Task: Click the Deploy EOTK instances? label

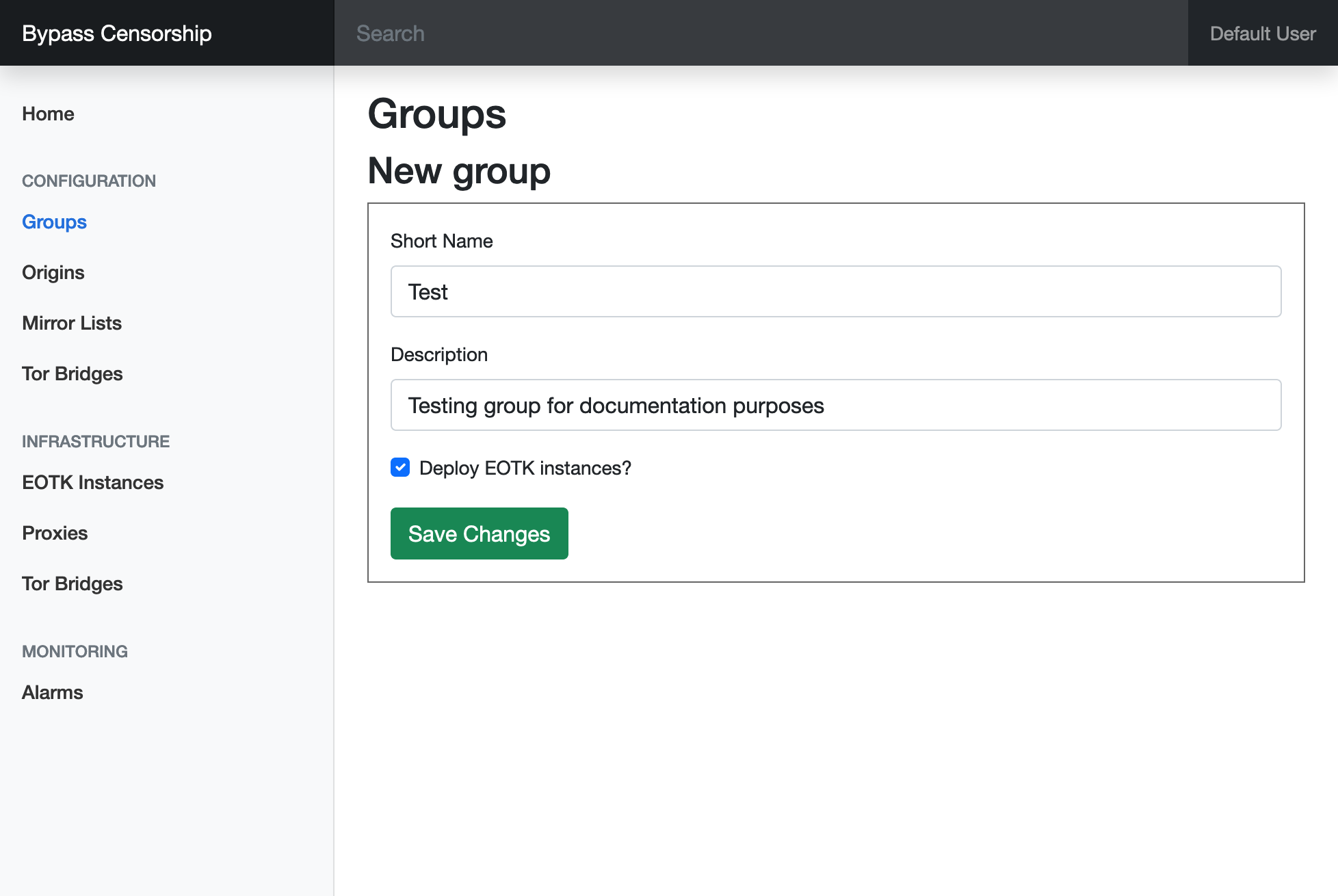Action: tap(525, 469)
